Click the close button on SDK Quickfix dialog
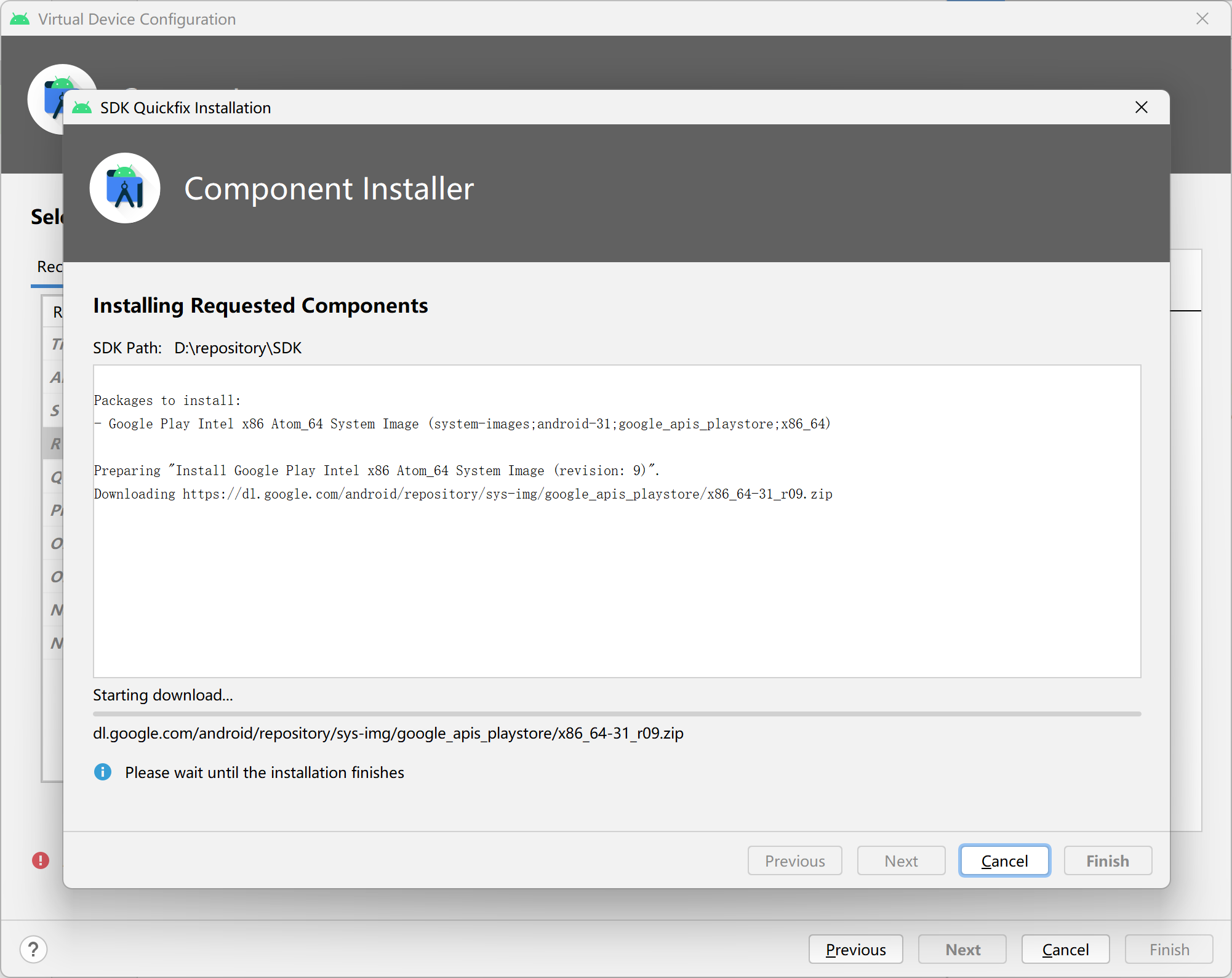Viewport: 1232px width, 978px height. (x=1141, y=107)
